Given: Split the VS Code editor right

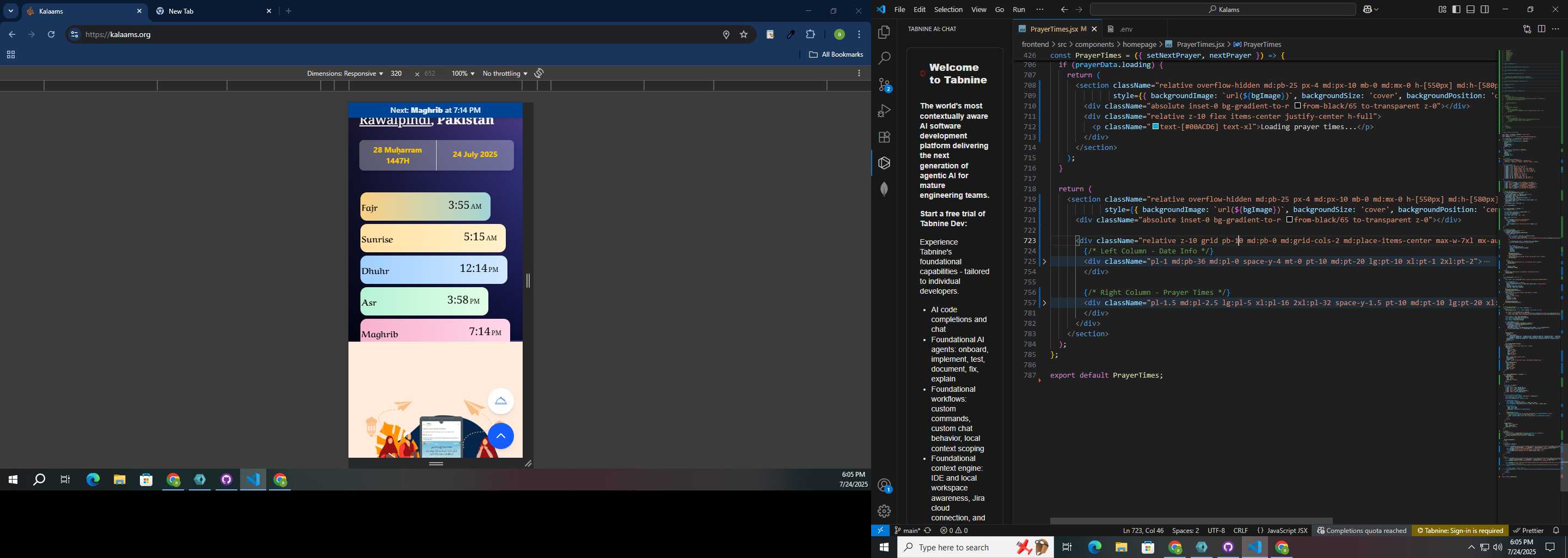Looking at the screenshot, I should pyautogui.click(x=1541, y=29).
